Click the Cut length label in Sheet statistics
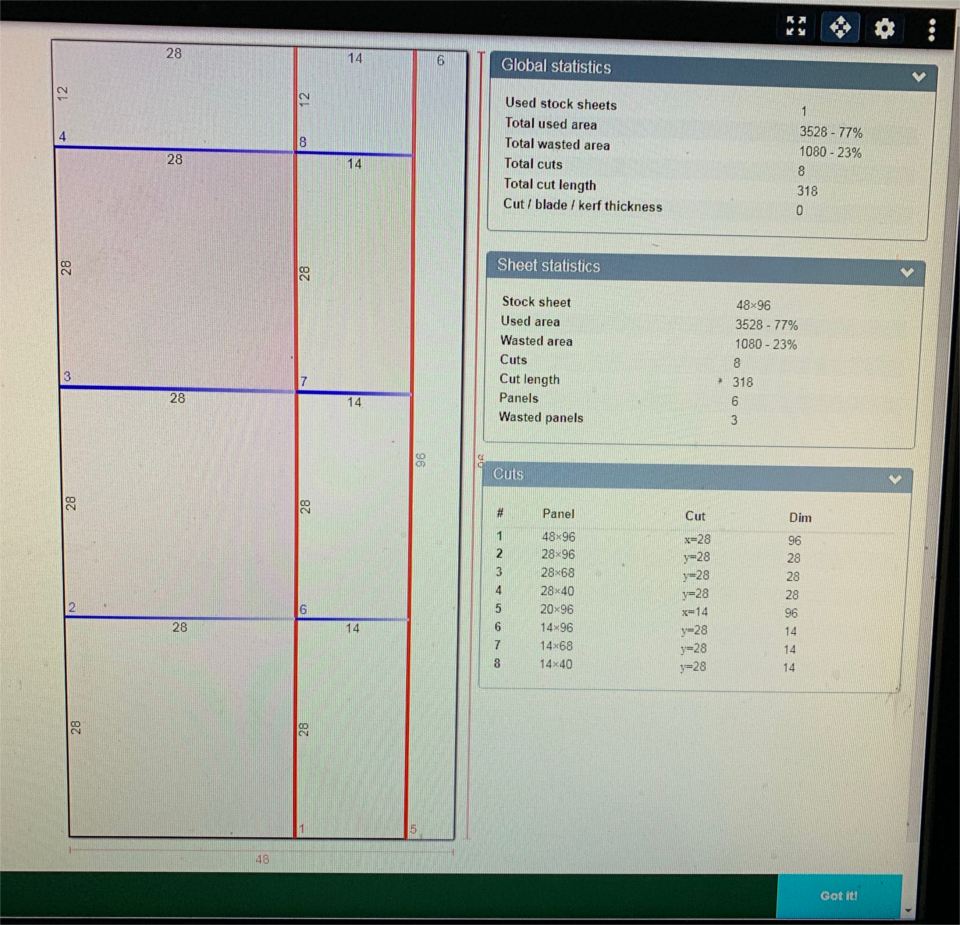Image resolution: width=960 pixels, height=925 pixels. [529, 379]
